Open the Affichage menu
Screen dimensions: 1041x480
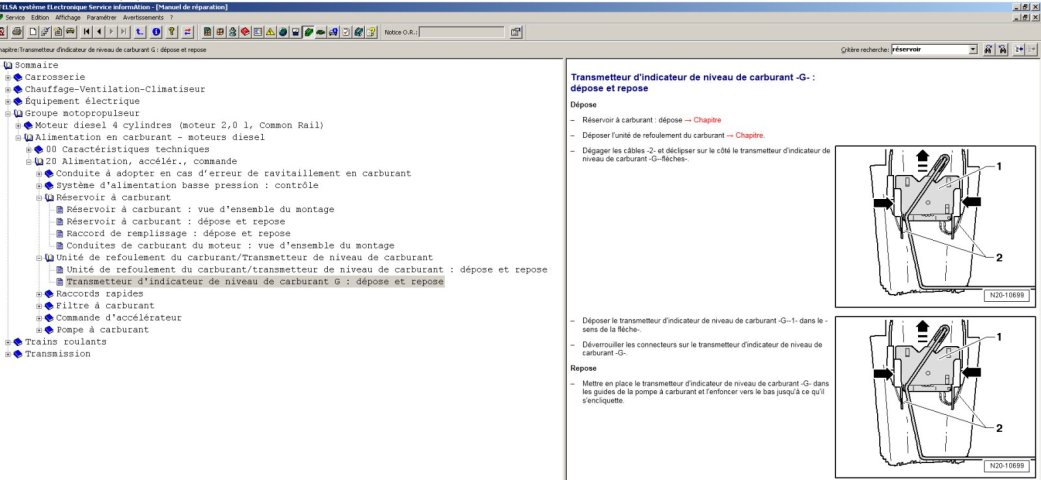68,17
